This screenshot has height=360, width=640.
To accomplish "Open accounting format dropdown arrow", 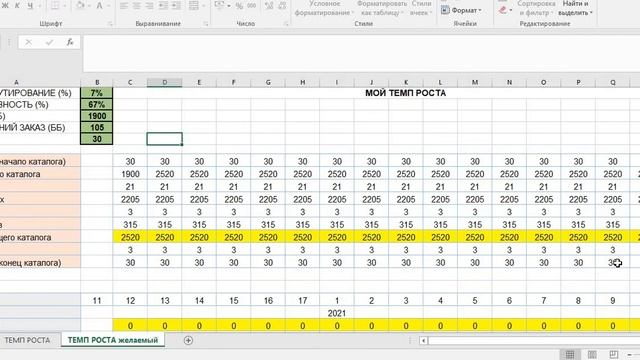I will click(x=229, y=6).
